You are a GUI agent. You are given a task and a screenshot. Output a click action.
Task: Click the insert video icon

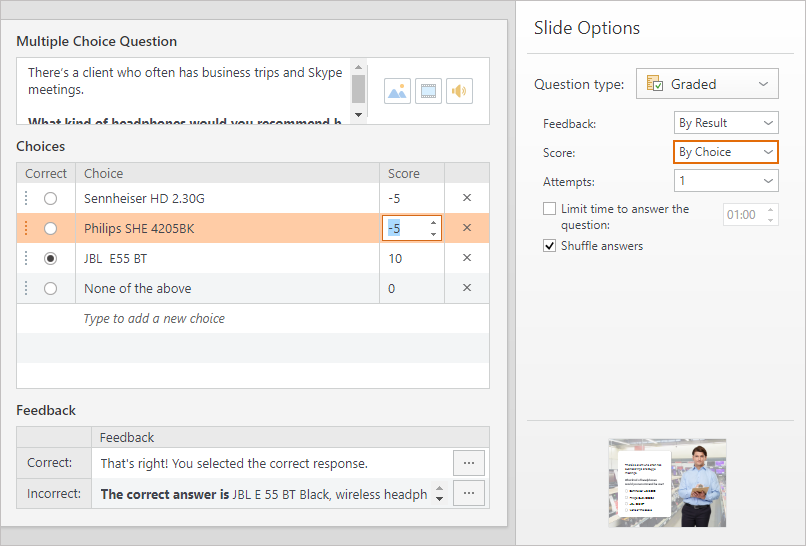click(428, 92)
